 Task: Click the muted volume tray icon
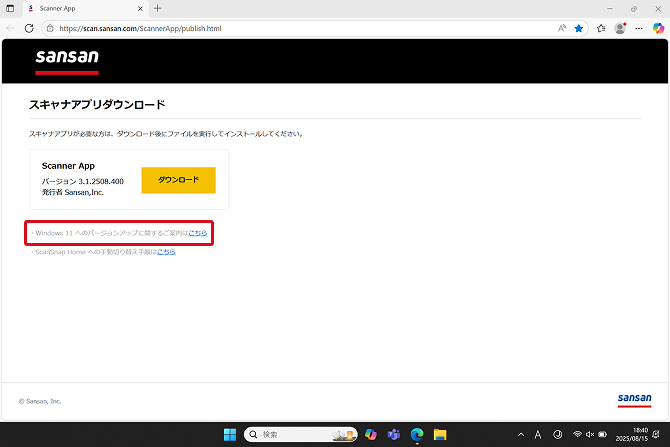click(590, 435)
